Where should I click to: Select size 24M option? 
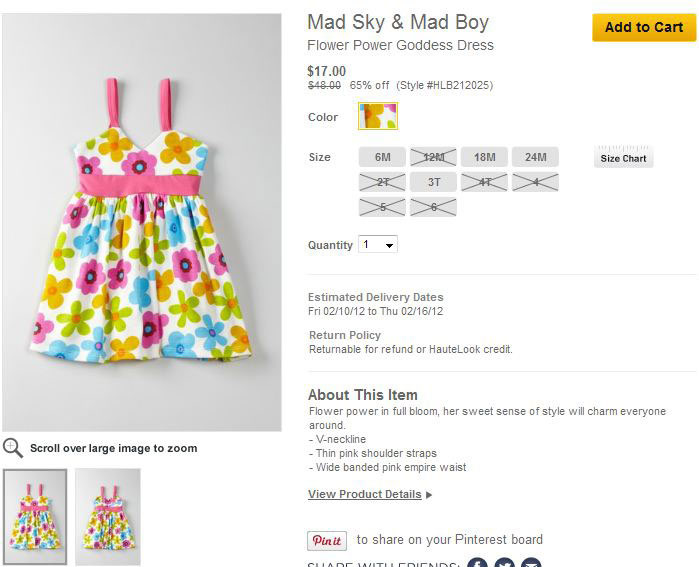[536, 157]
